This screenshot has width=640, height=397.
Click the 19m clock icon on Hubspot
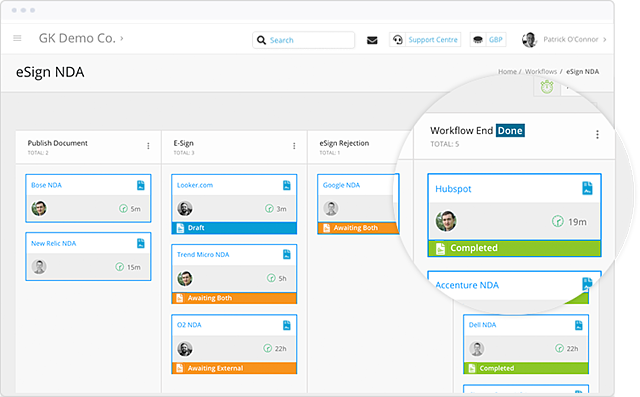[x=558, y=221]
